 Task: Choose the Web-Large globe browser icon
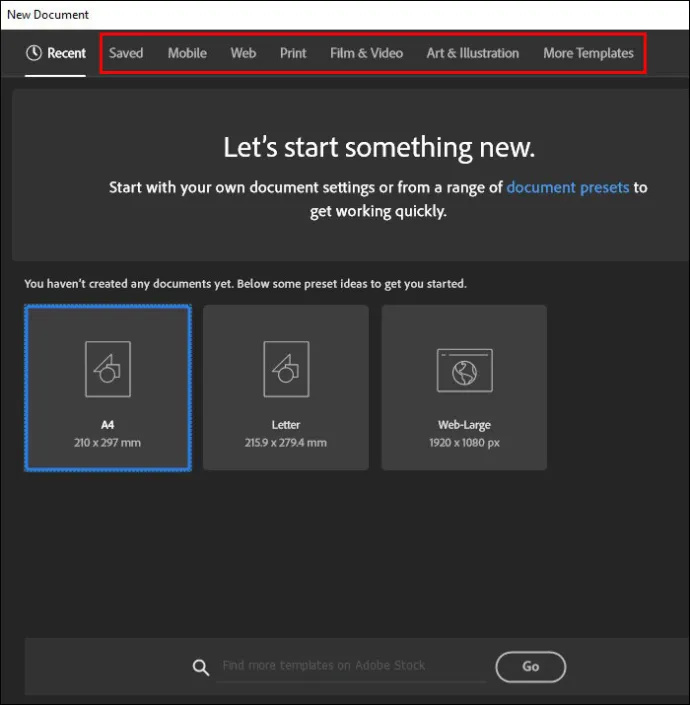pos(465,370)
